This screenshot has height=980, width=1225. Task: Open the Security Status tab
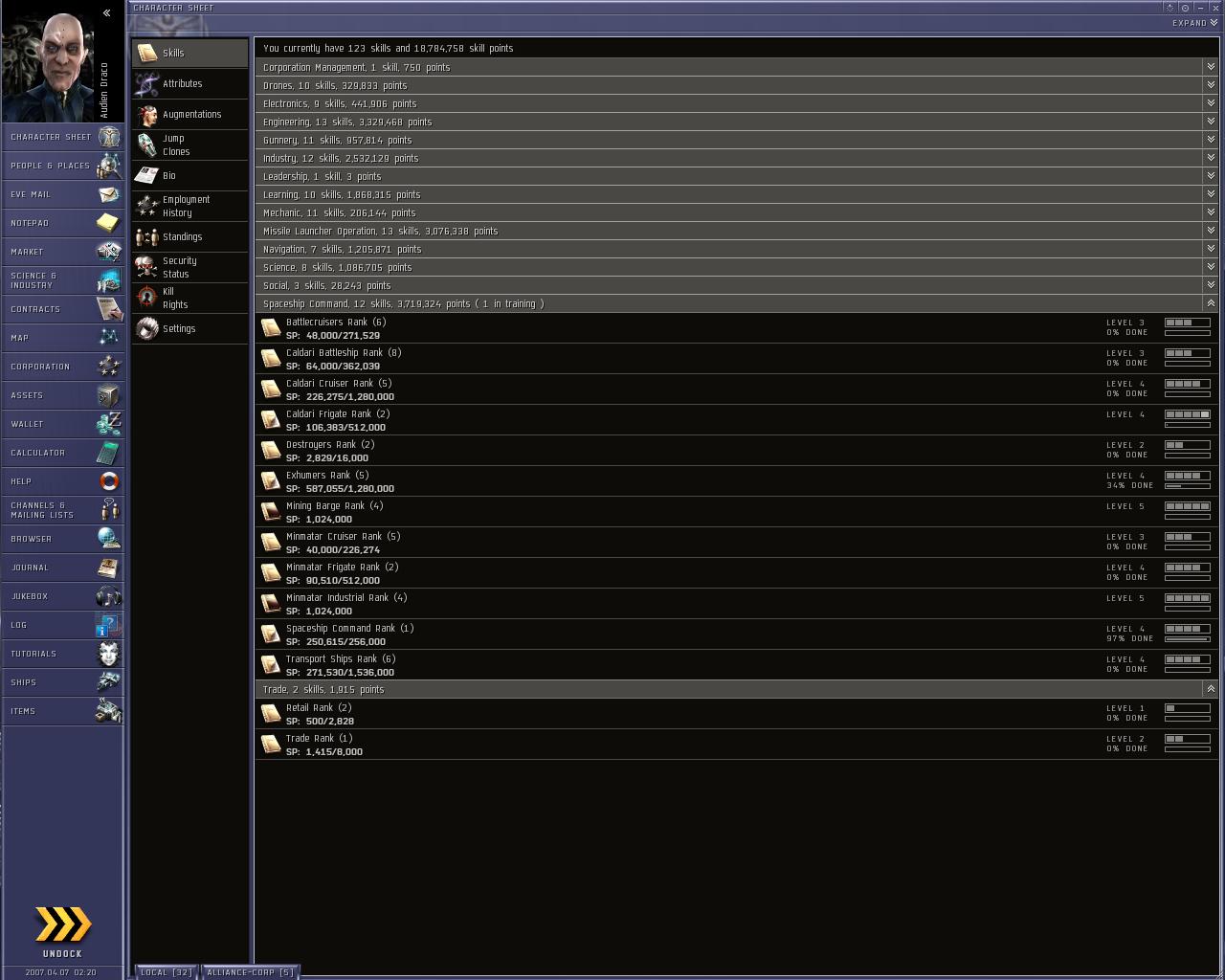click(190, 267)
